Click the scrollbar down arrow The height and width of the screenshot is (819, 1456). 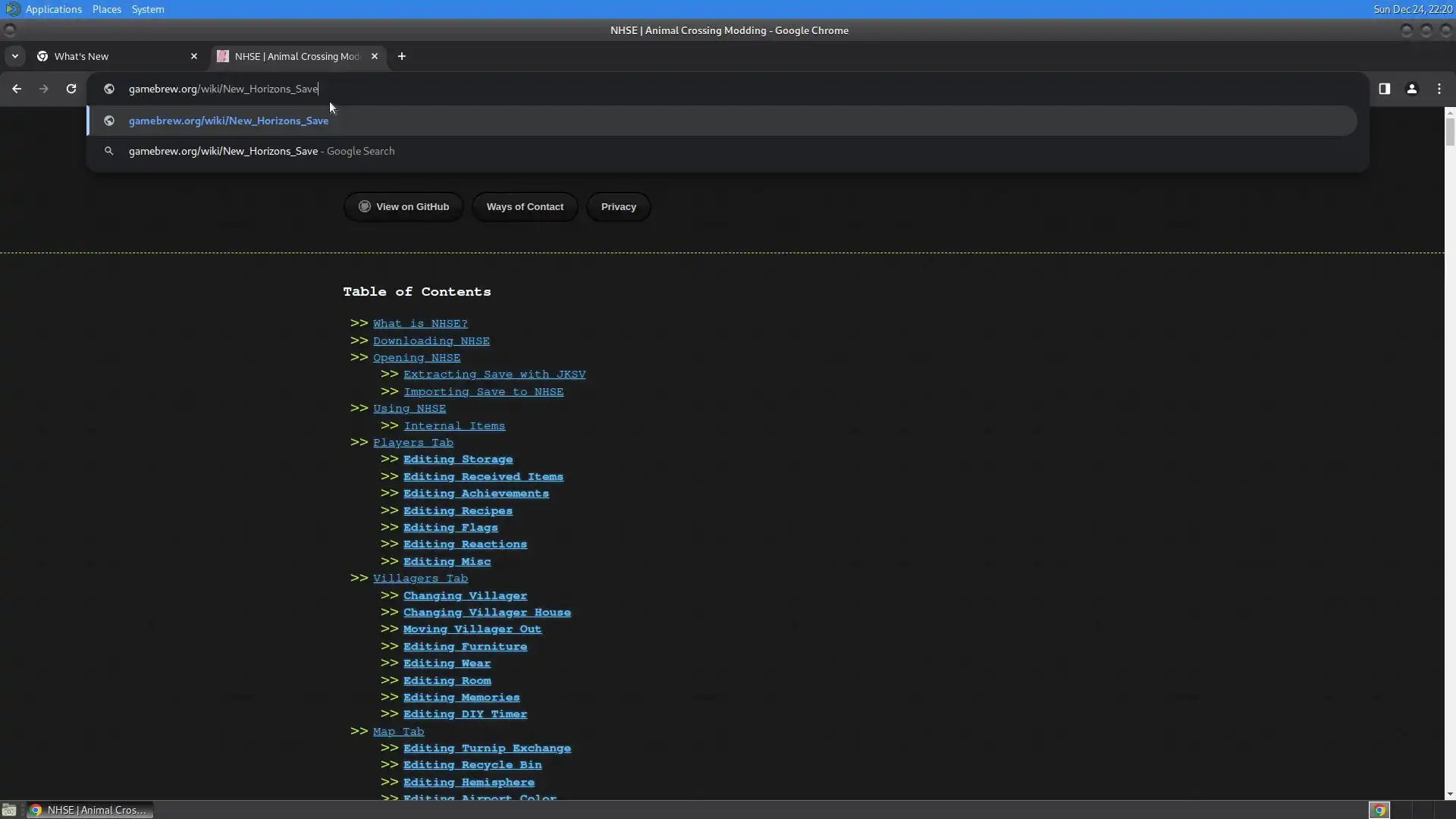1449,794
